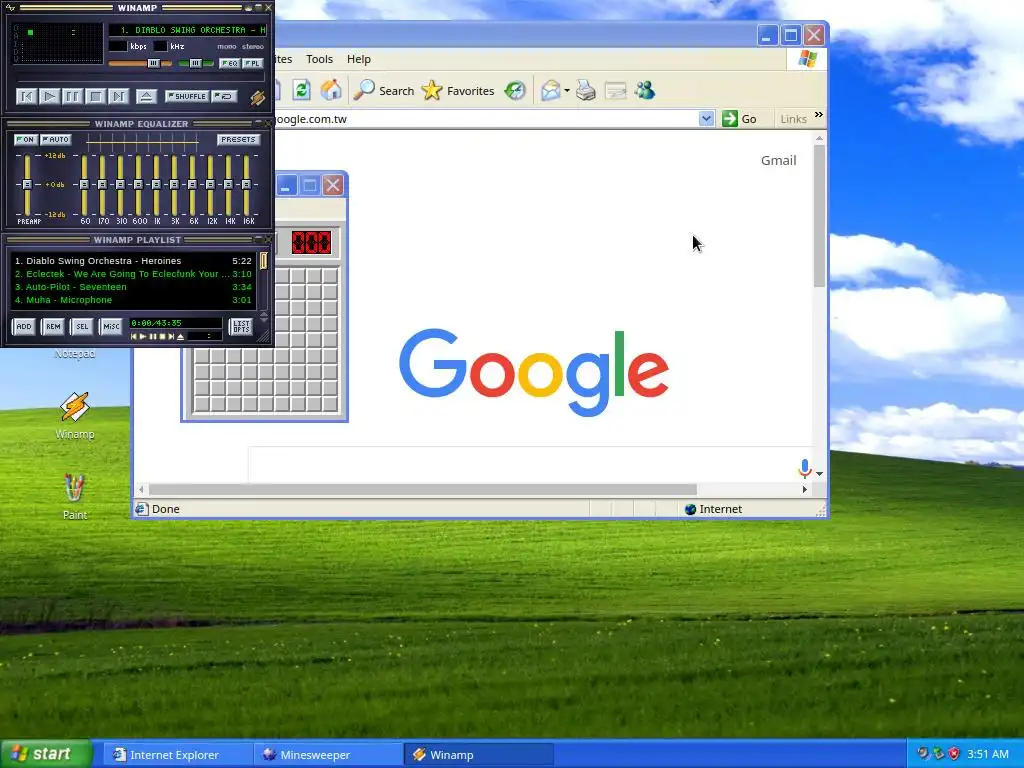1024x768 pixels.
Task: Click the Winamp volume slider handle
Action: [153, 63]
